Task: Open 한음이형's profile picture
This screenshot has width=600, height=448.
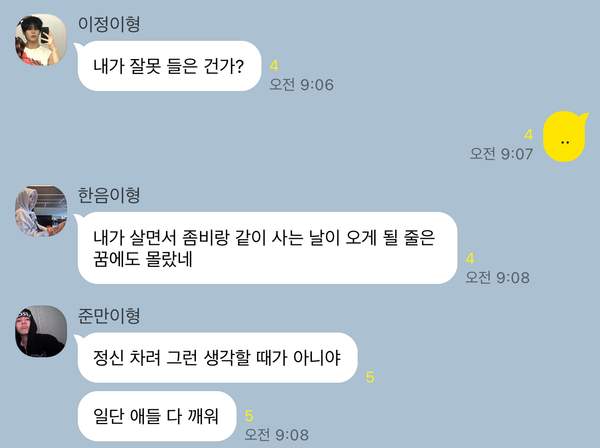Action: 41,211
